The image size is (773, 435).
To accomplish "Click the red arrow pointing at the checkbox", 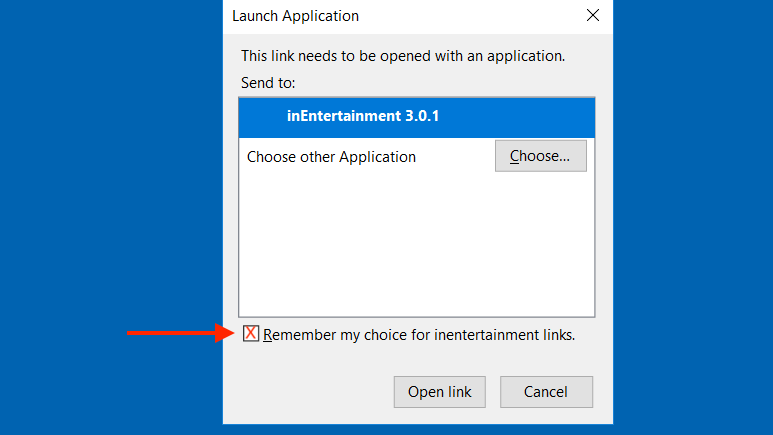I will [180, 333].
